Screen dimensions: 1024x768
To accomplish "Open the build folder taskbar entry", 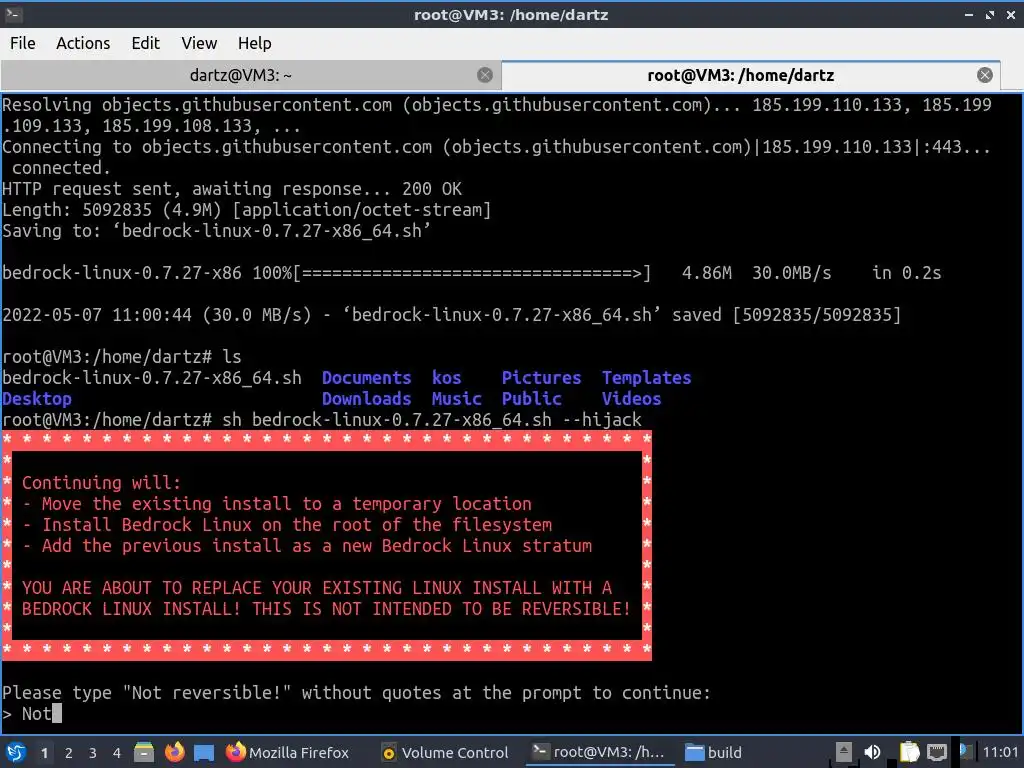I will tap(713, 752).
